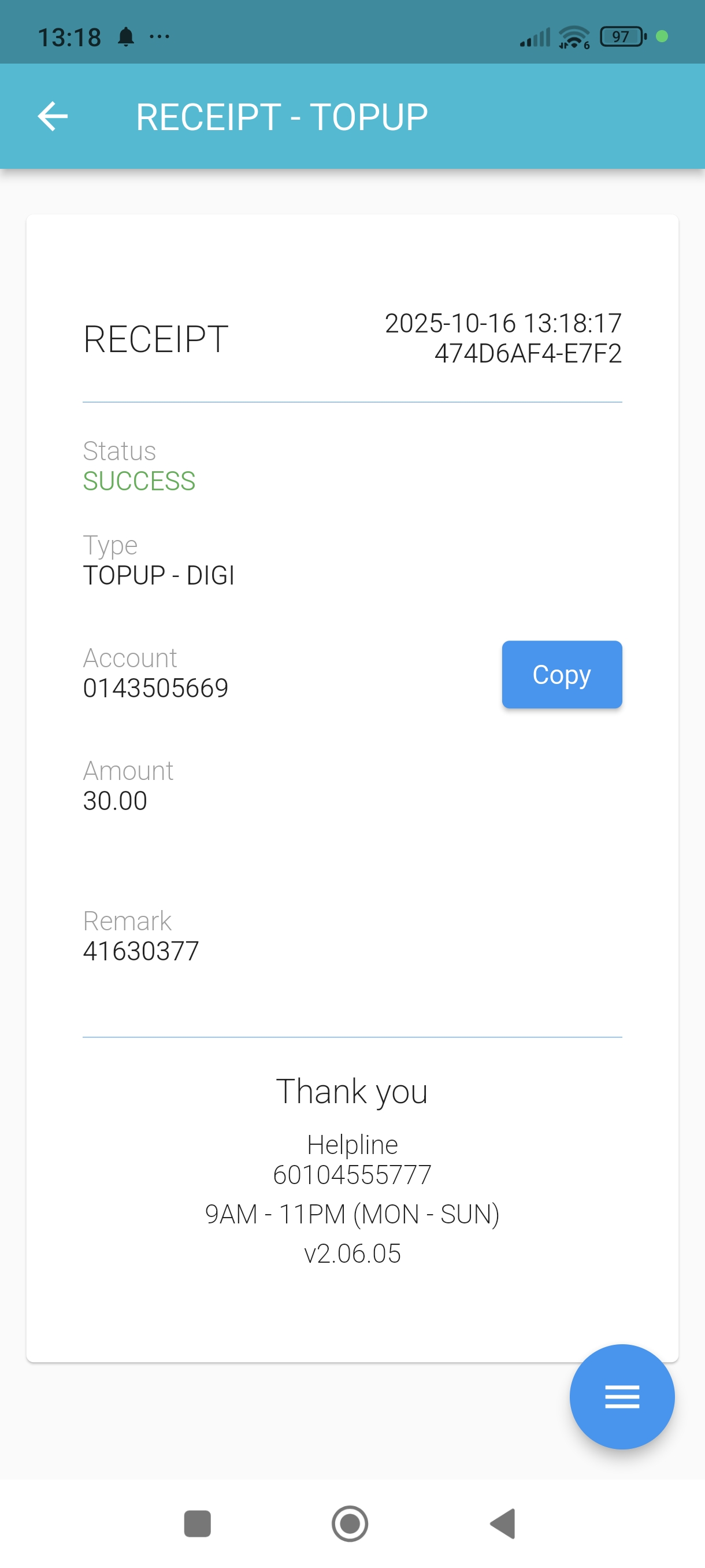
Task: Tap the Wi-Fi status icon
Action: (x=574, y=37)
